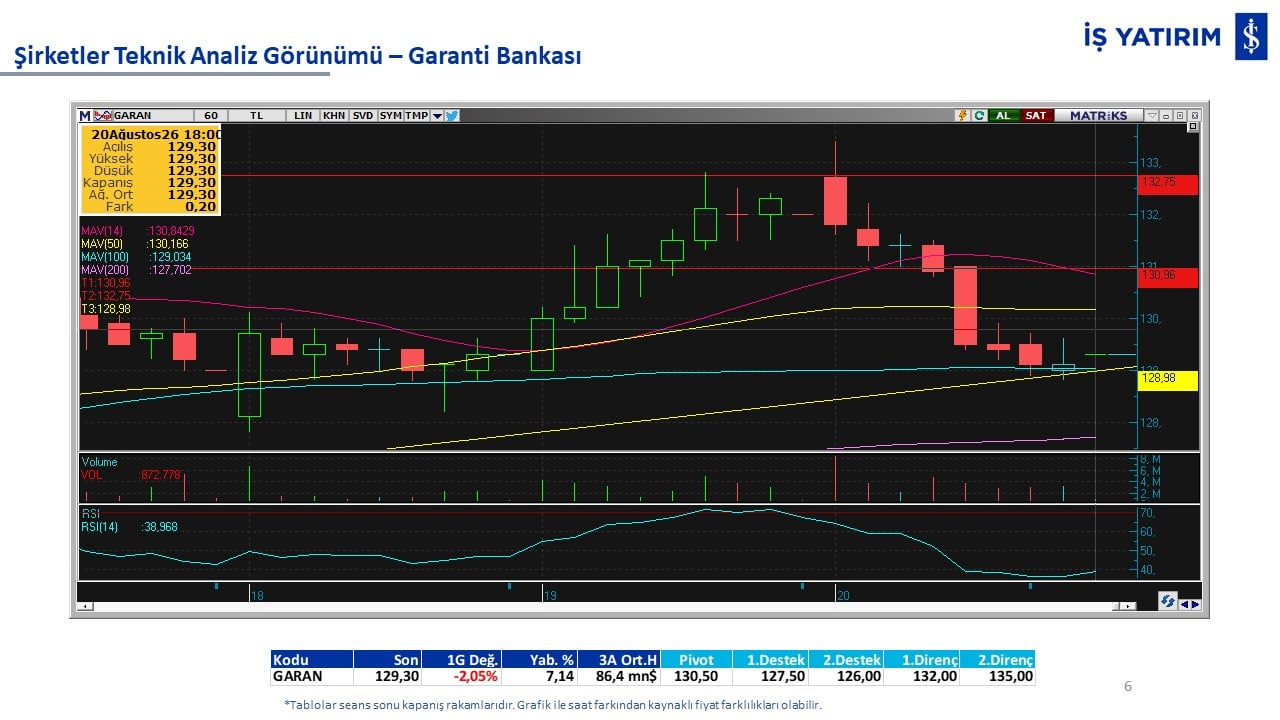Select the 132,75 resistance price label

(x=1168, y=183)
